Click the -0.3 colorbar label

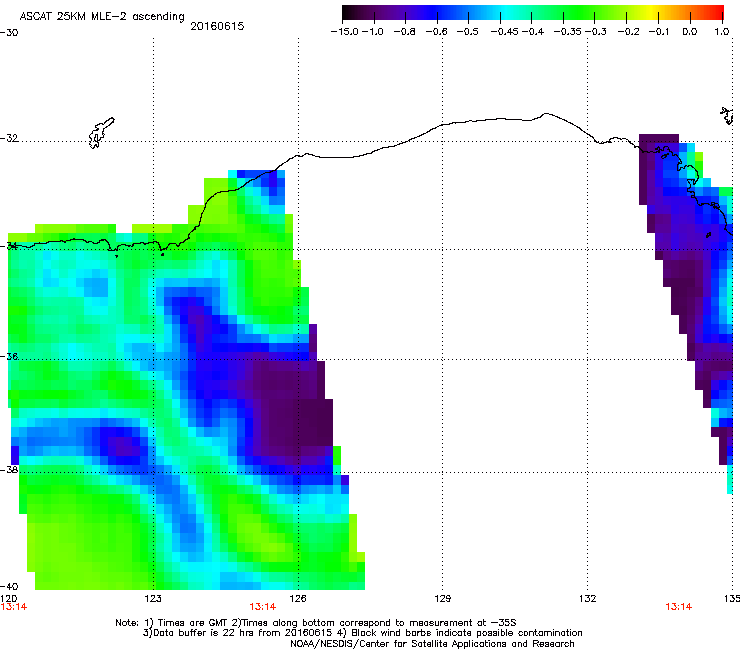596,32
